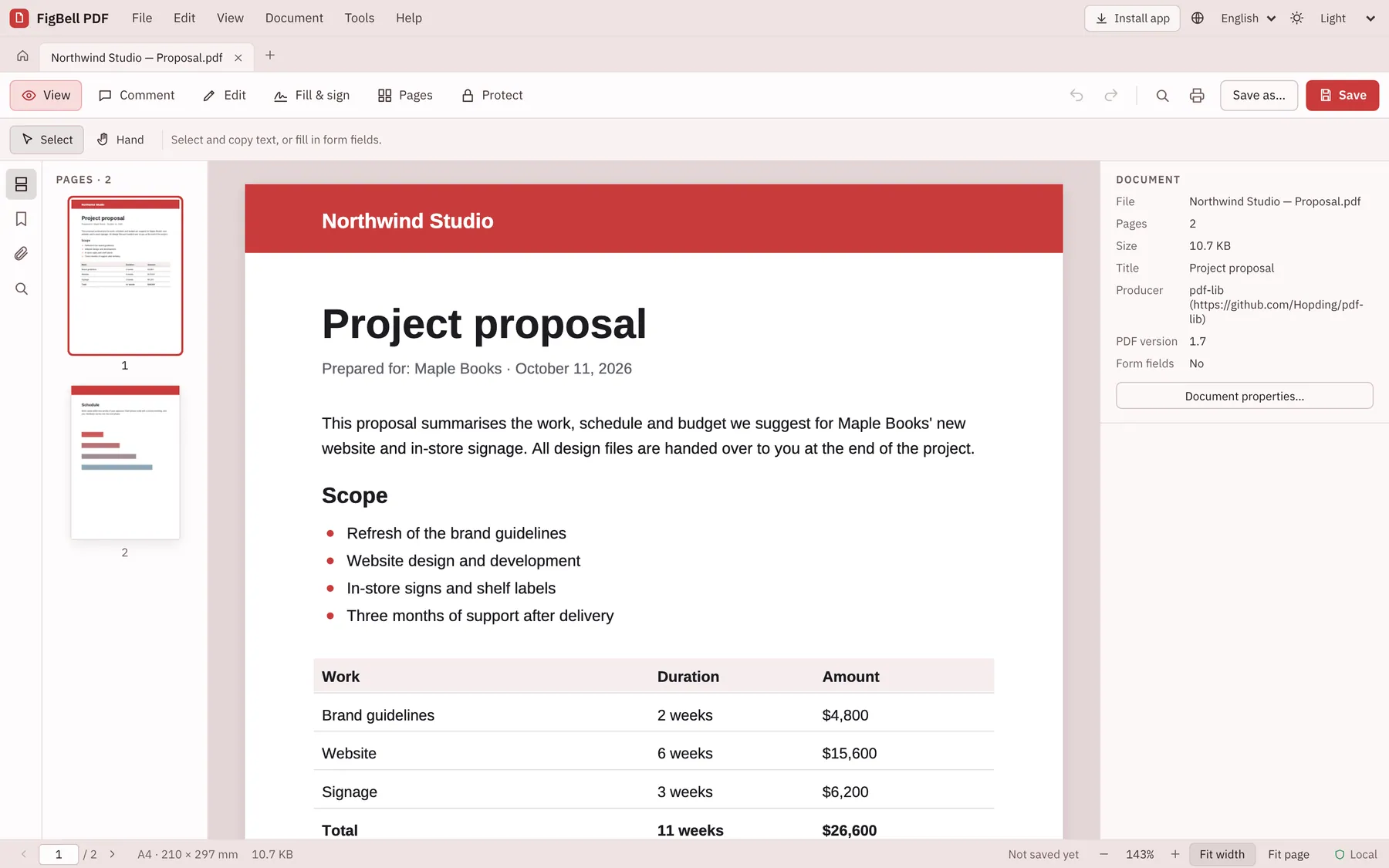Click the current page number field
The width and height of the screenshot is (1389, 868).
(59, 854)
